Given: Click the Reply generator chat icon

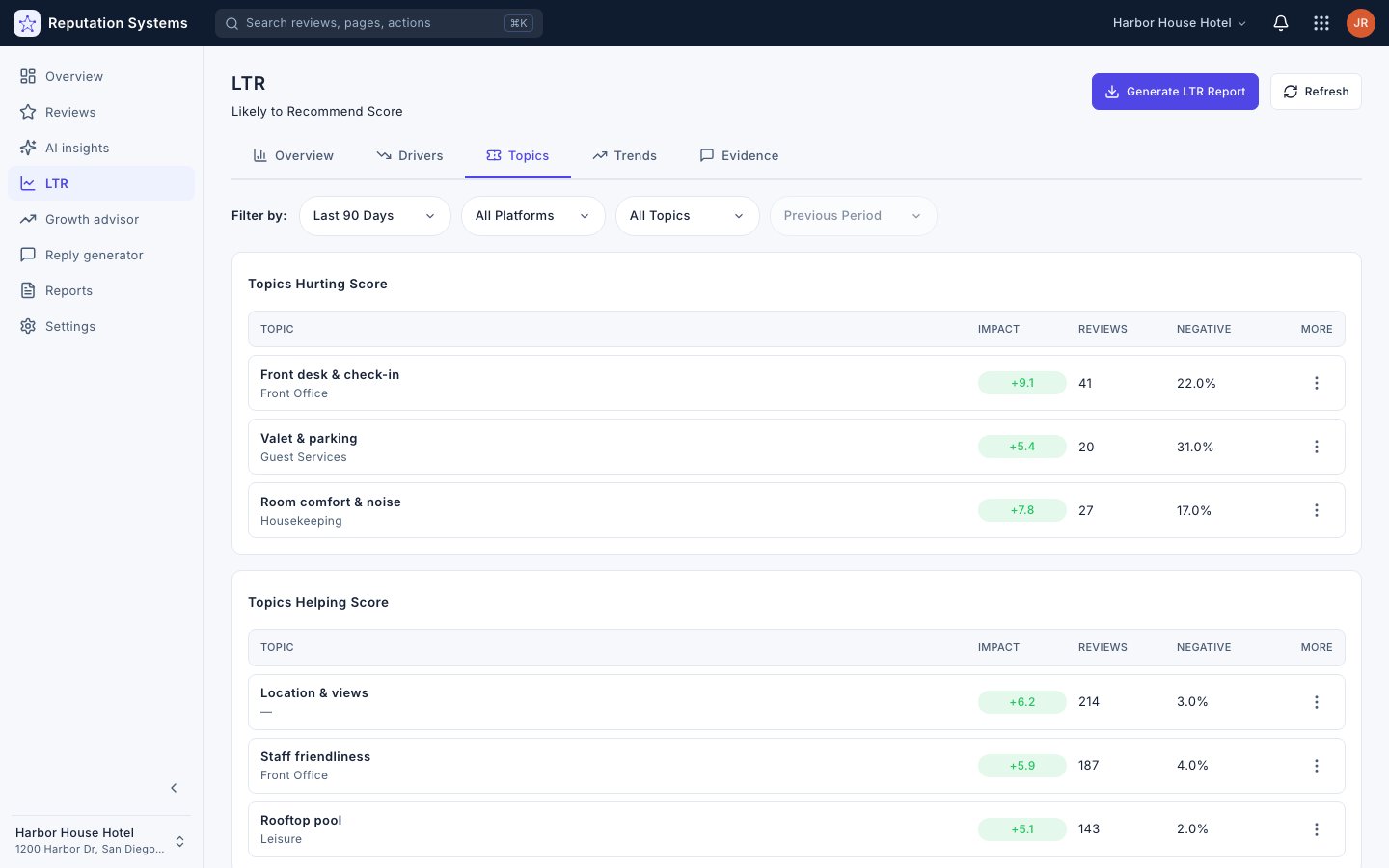Looking at the screenshot, I should coord(28,255).
